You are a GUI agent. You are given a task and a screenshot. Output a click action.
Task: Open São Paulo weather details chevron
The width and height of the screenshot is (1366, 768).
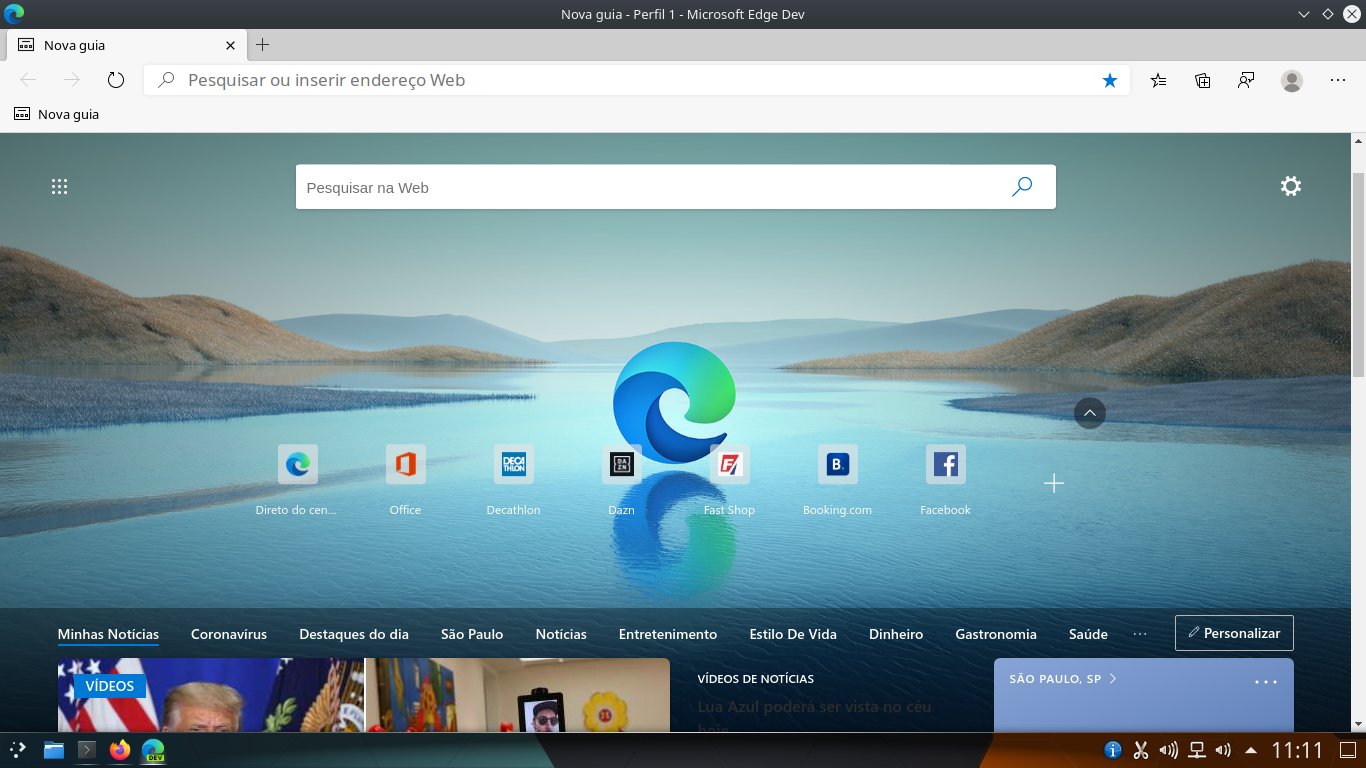pyautogui.click(x=1111, y=678)
